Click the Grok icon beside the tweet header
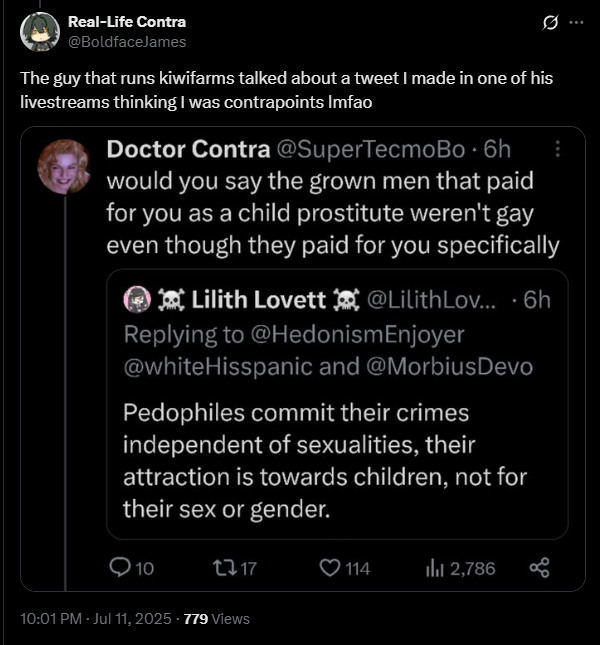The image size is (600, 645). coord(550,23)
